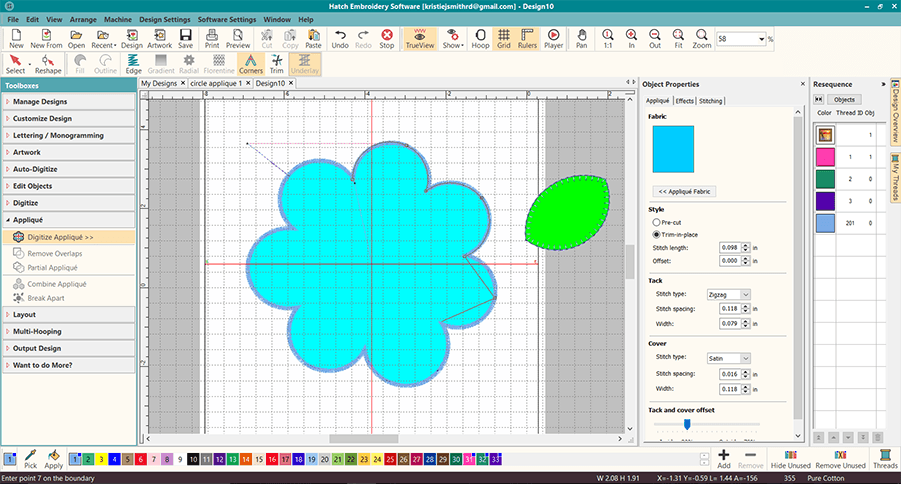Click the Hoop icon in toolbar
The height and width of the screenshot is (484, 901).
[481, 39]
